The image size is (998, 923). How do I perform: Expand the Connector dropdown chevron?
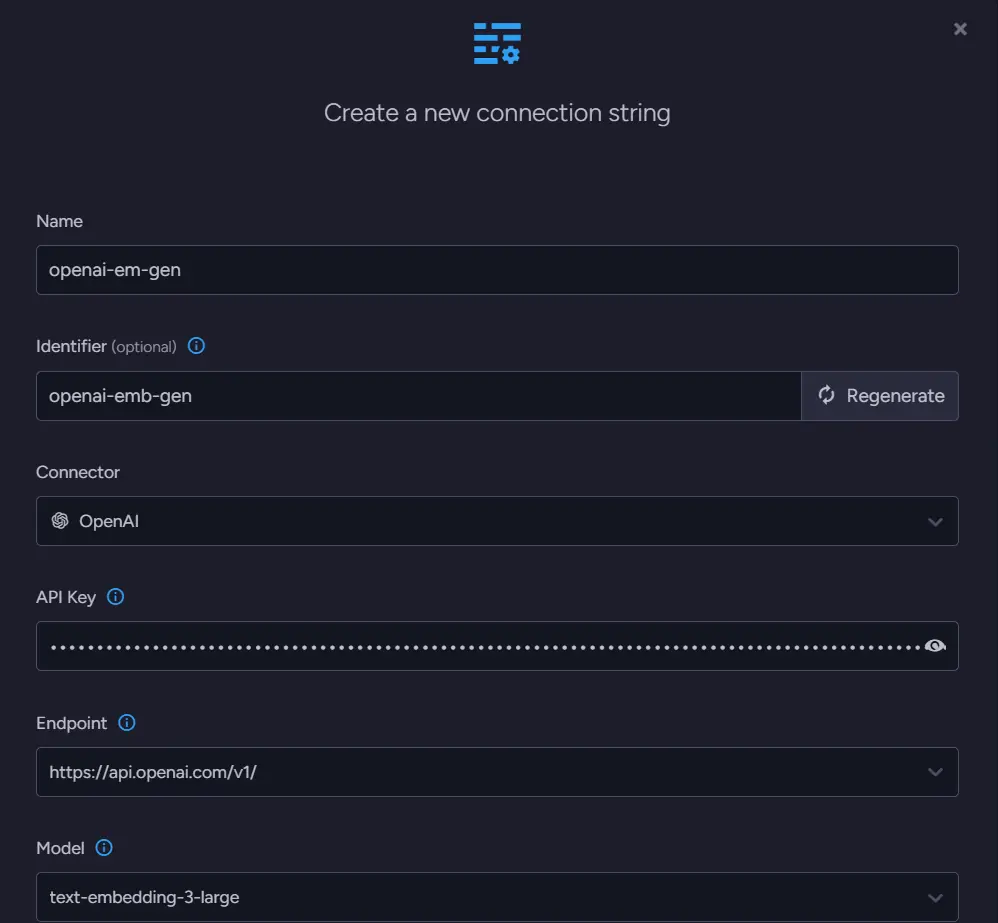pyautogui.click(x=935, y=521)
